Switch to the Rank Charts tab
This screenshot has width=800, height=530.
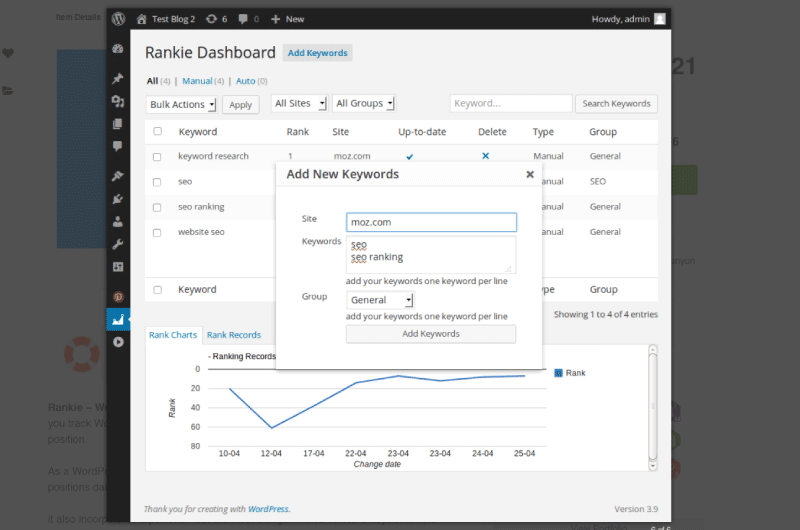173,335
